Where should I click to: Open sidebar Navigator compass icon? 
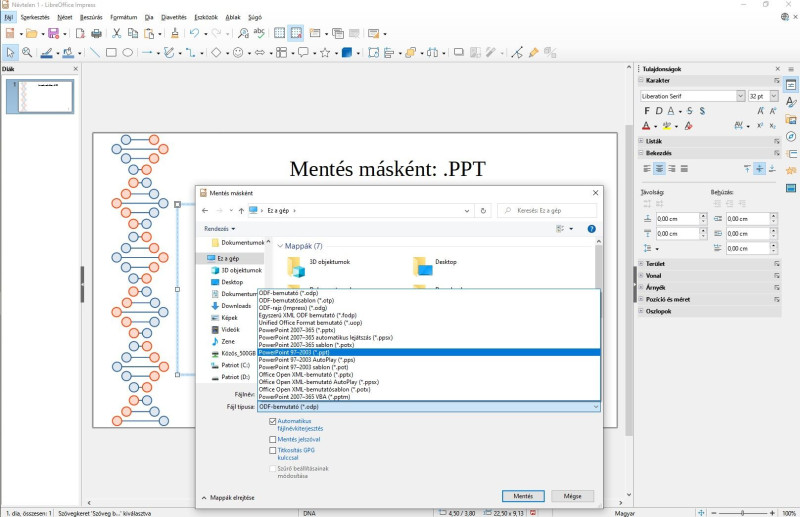click(x=791, y=137)
